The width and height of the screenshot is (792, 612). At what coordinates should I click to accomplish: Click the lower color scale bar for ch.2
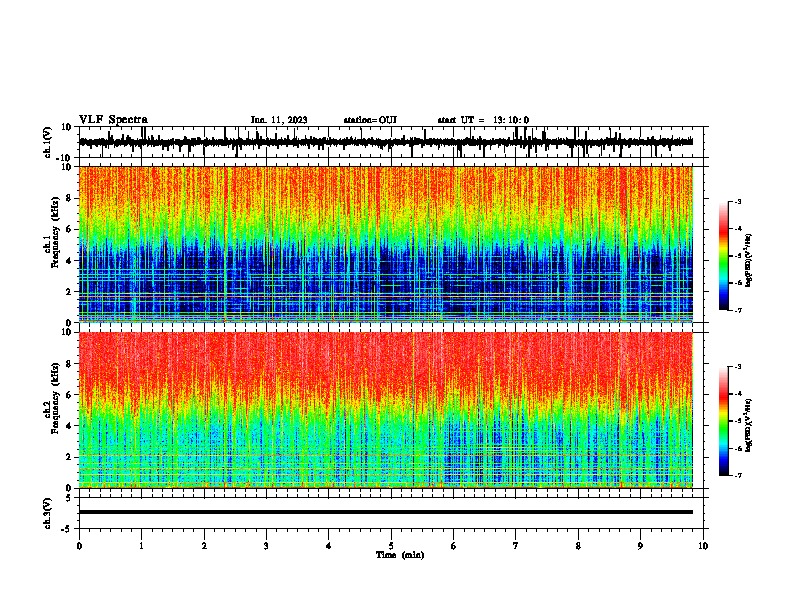[724, 421]
